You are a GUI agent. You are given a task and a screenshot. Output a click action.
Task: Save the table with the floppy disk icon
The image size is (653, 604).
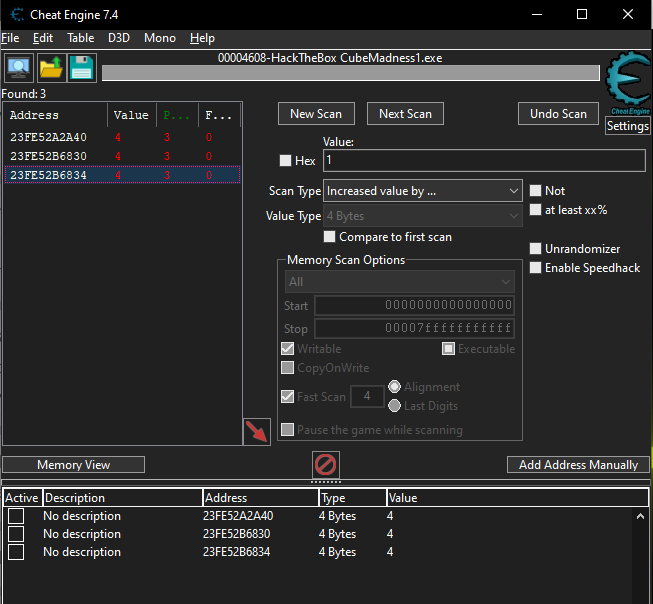[x=82, y=68]
